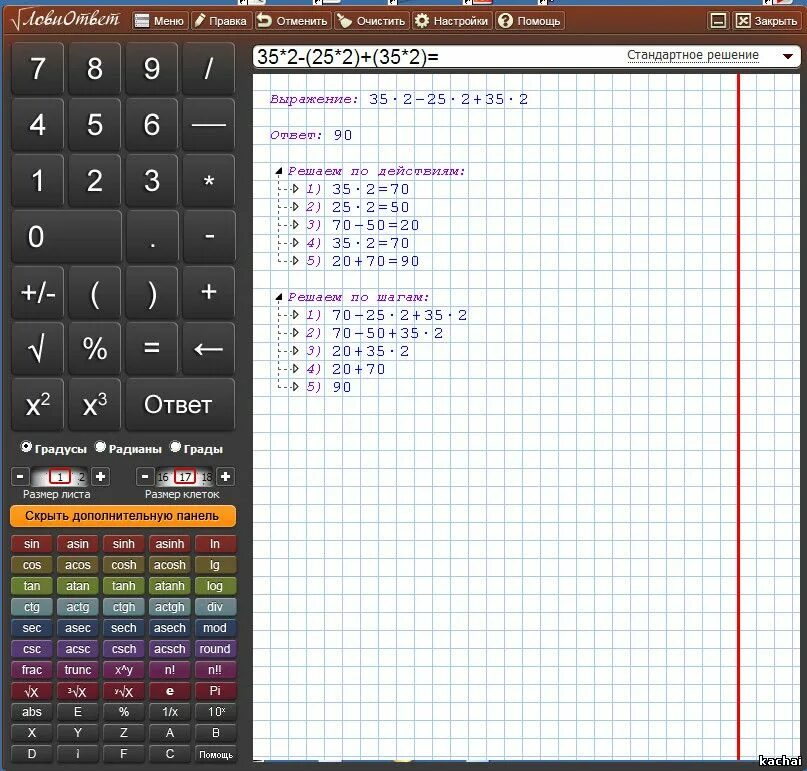Click the percent key on keypad
807x771 pixels.
pyautogui.click(x=95, y=349)
